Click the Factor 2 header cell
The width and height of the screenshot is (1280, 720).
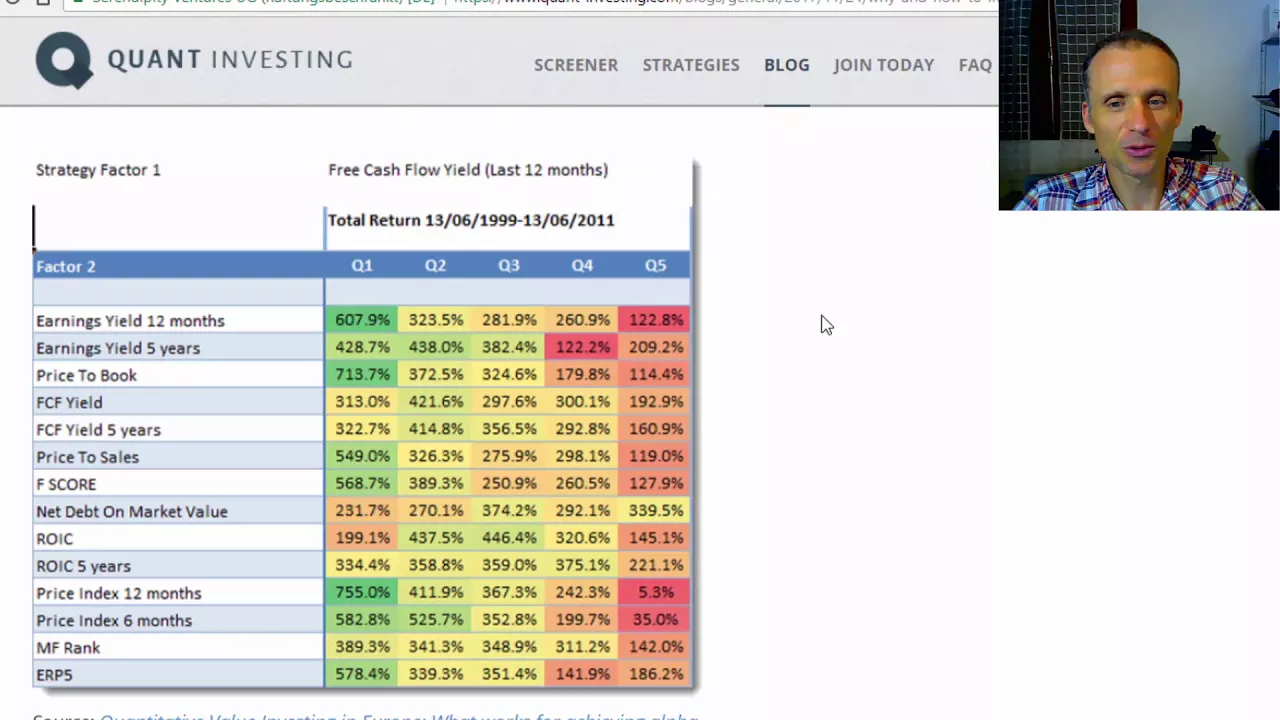pos(178,266)
